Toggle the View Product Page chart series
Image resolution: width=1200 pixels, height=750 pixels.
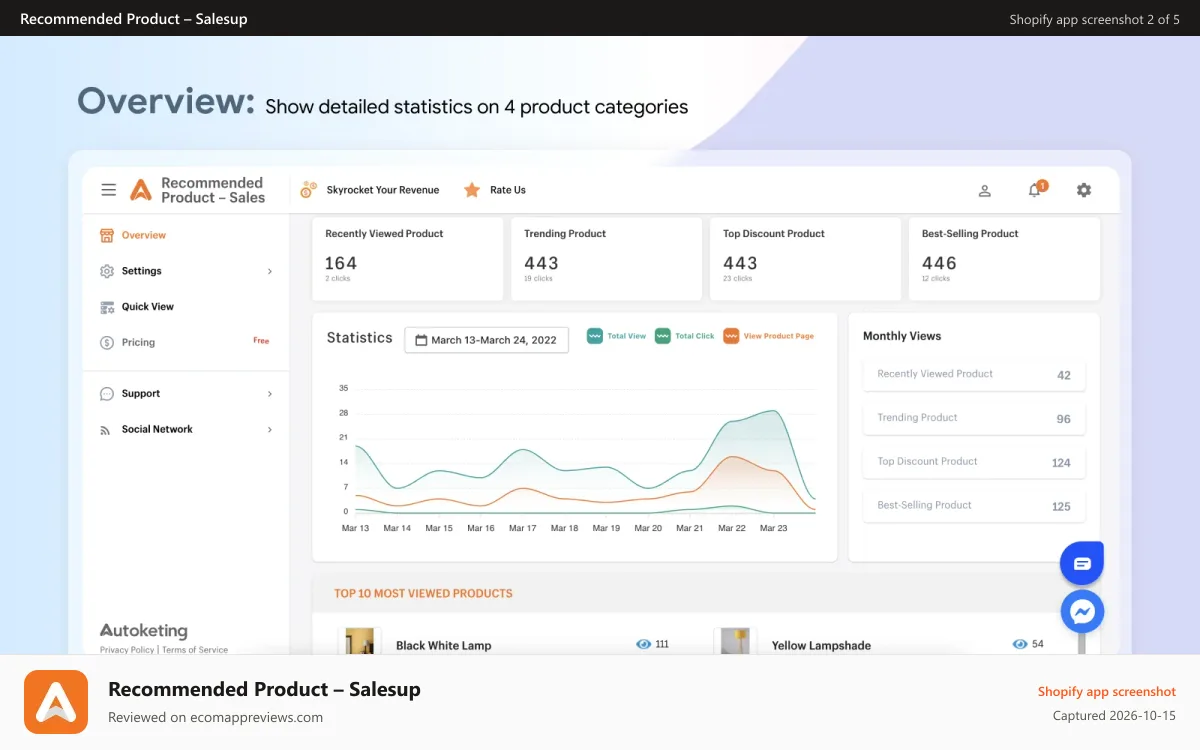pos(768,336)
